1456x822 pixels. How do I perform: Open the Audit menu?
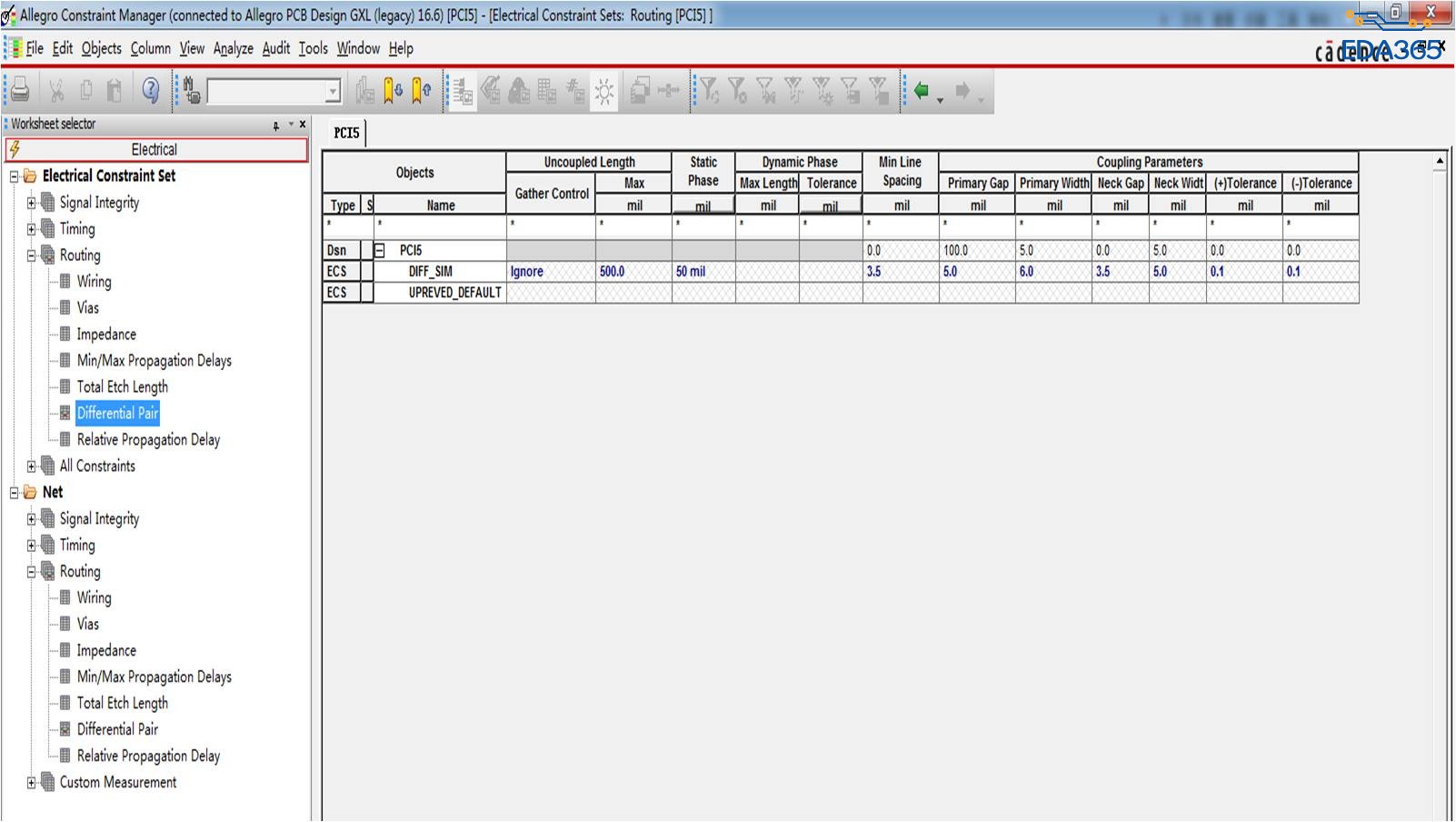276,48
